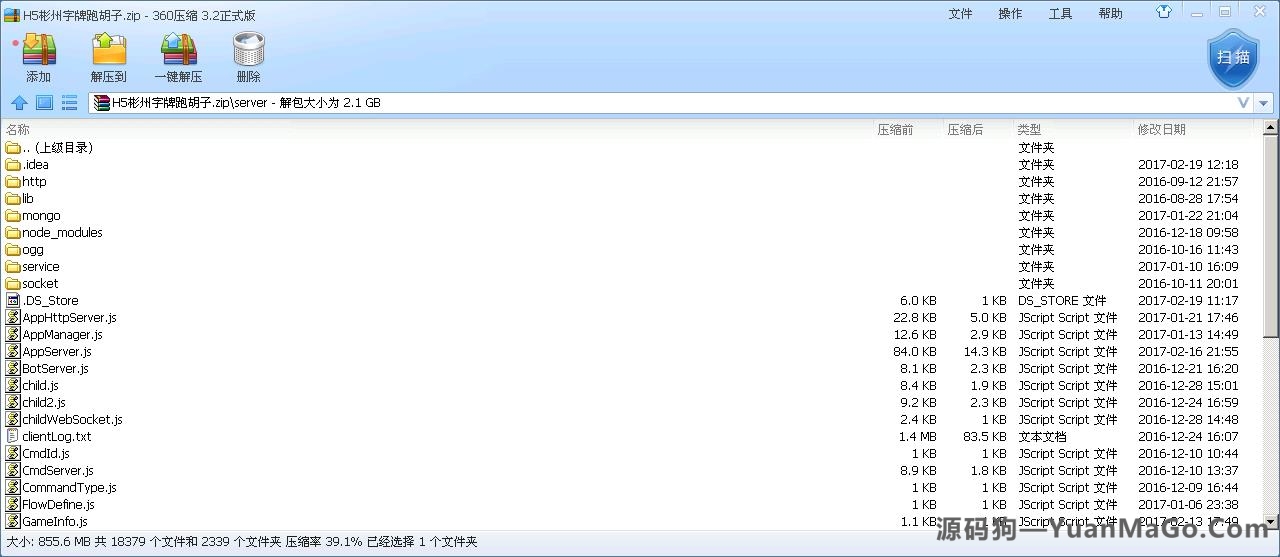Click the status bar size summary text
The image size is (1280, 557).
tap(242, 542)
